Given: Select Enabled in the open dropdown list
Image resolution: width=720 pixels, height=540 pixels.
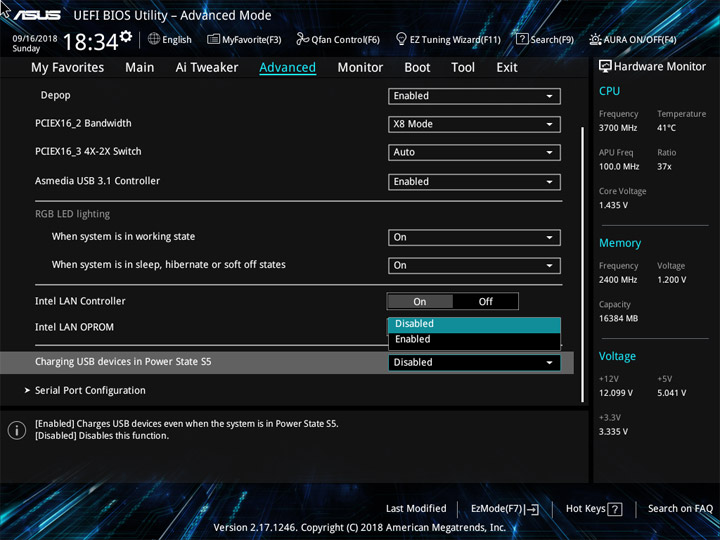Looking at the screenshot, I should 474,339.
